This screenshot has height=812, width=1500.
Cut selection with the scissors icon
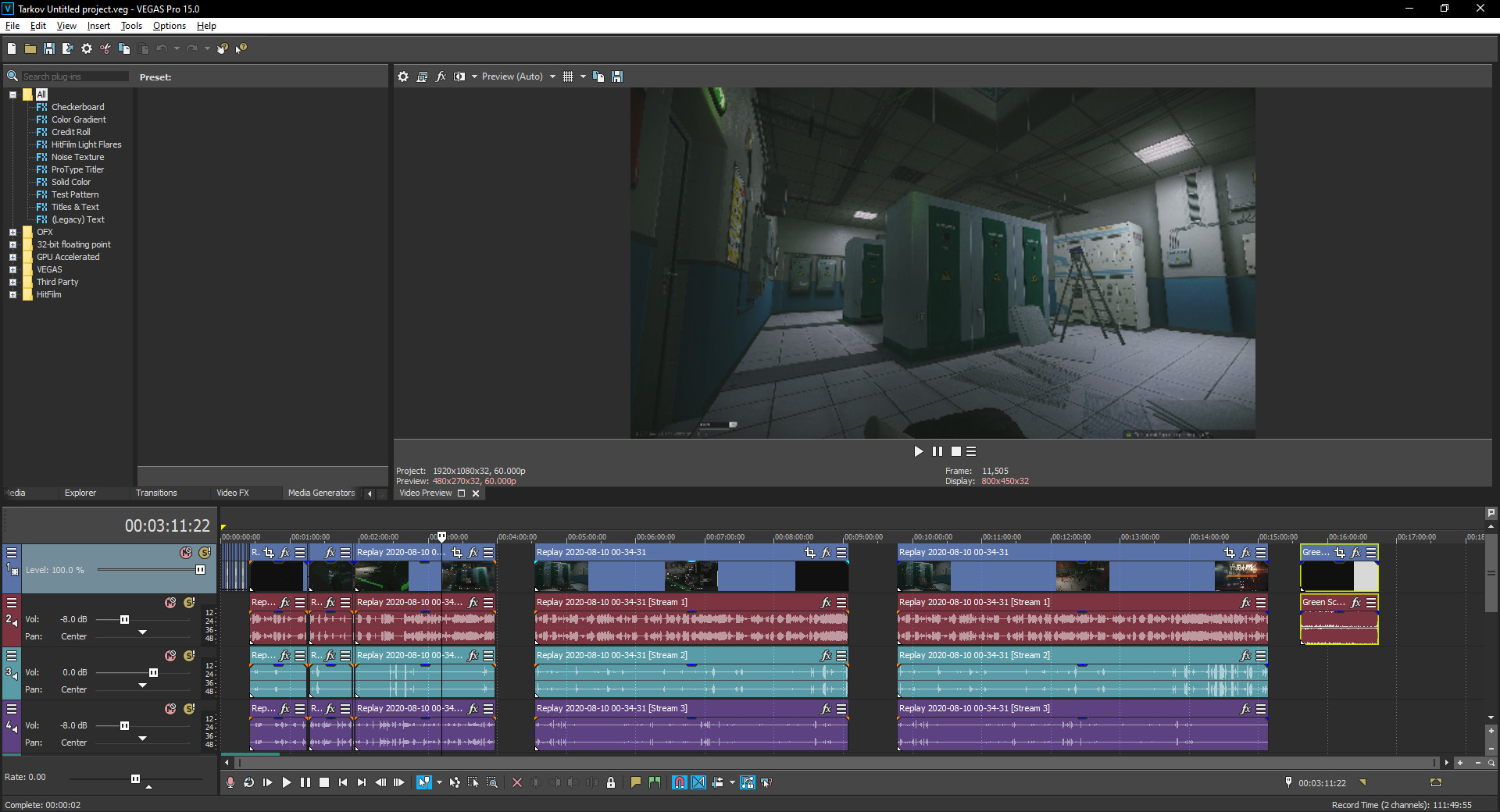(x=105, y=48)
